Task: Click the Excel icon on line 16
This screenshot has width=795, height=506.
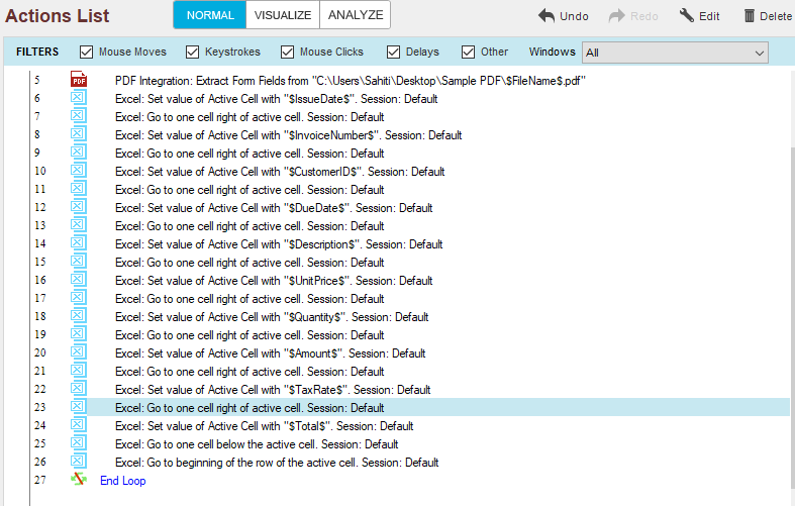Action: click(78, 280)
